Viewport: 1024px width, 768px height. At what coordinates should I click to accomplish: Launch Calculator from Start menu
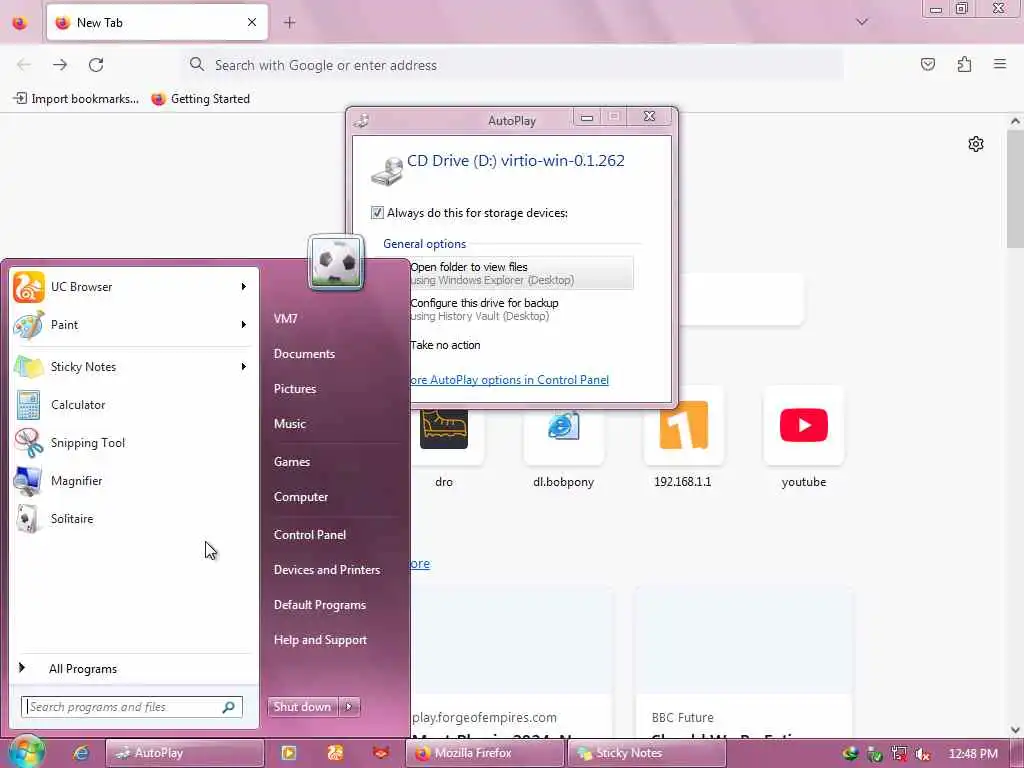[134, 404]
